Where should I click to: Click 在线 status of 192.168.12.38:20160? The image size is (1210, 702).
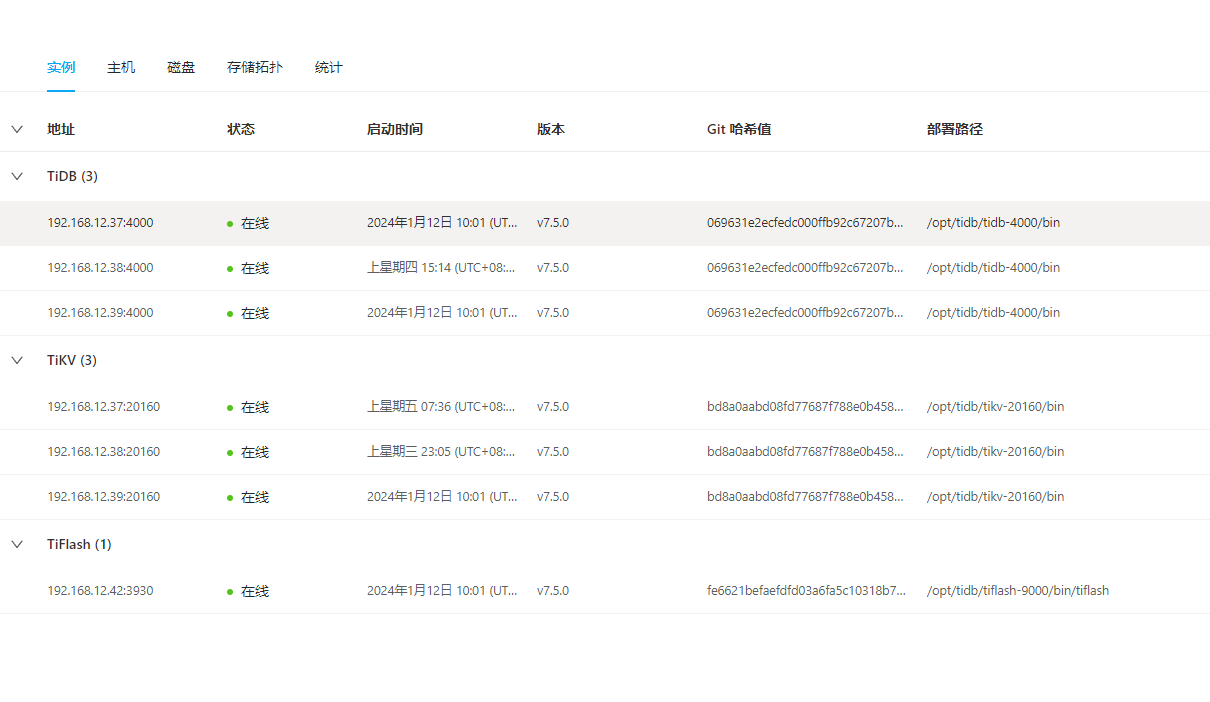(248, 452)
